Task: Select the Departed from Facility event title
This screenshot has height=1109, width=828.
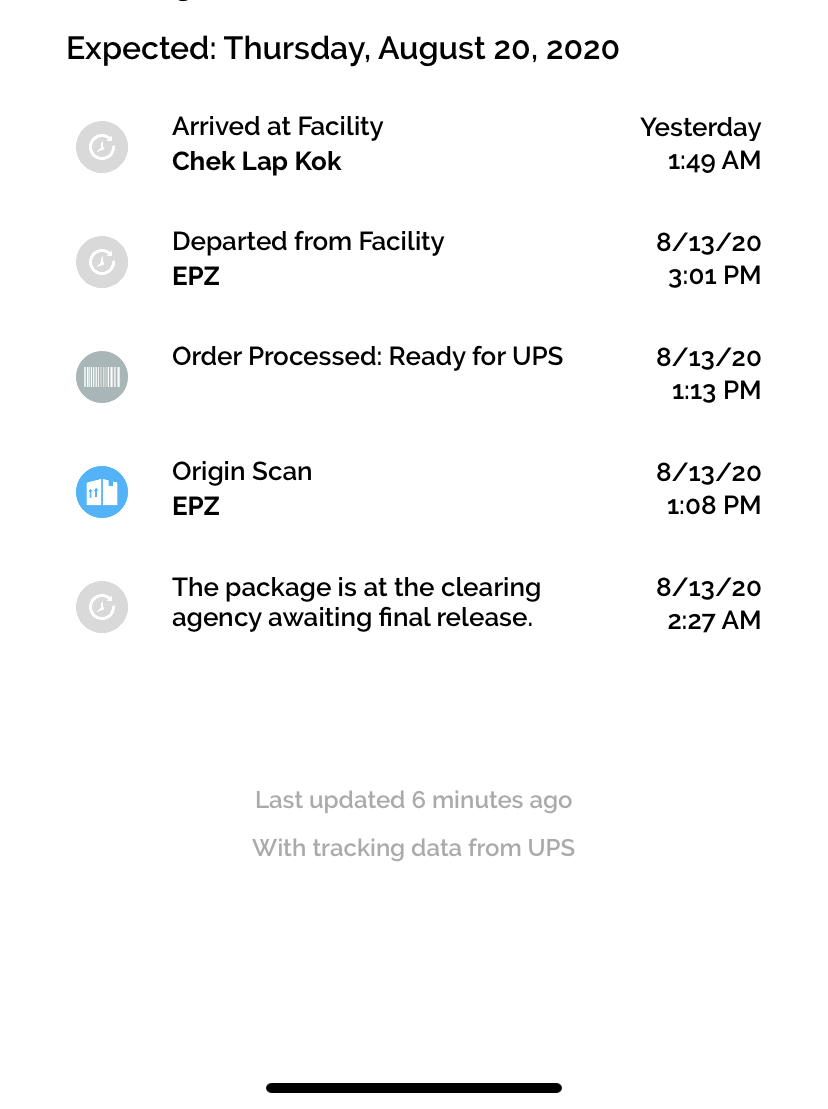Action: 308,242
